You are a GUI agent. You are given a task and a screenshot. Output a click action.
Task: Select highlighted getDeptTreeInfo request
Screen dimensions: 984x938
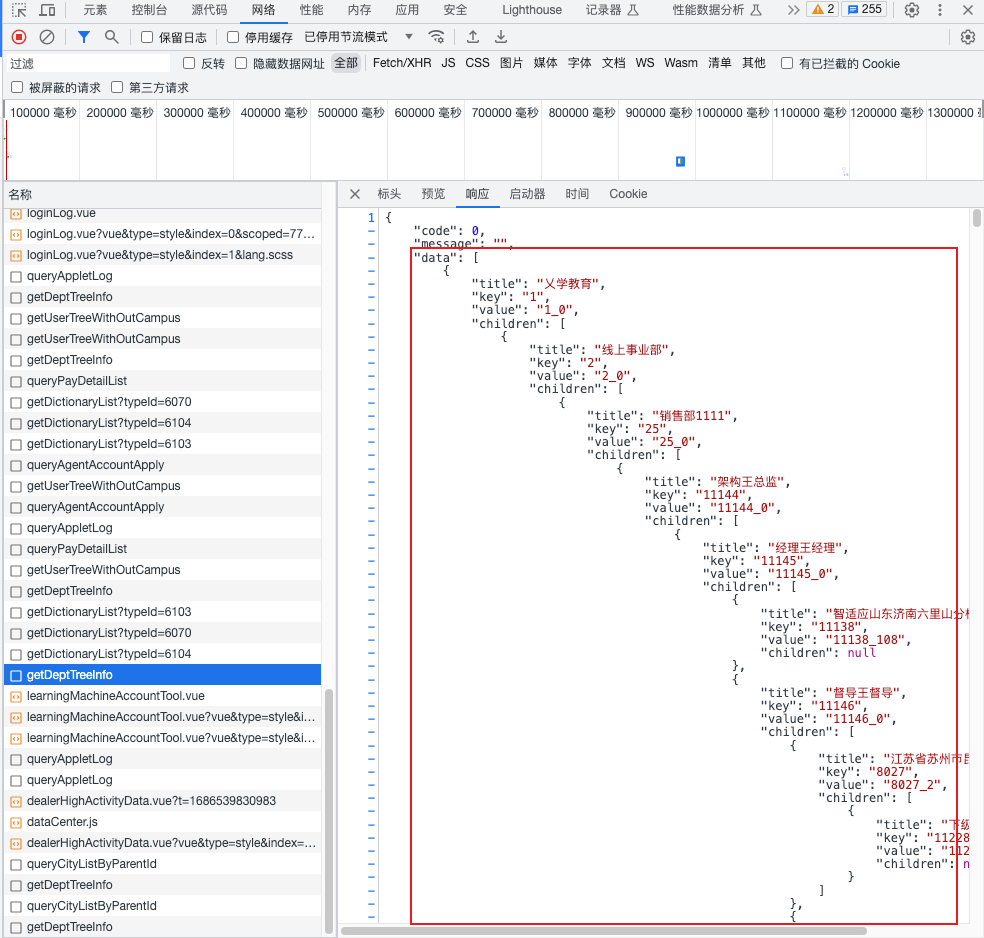tap(163, 675)
